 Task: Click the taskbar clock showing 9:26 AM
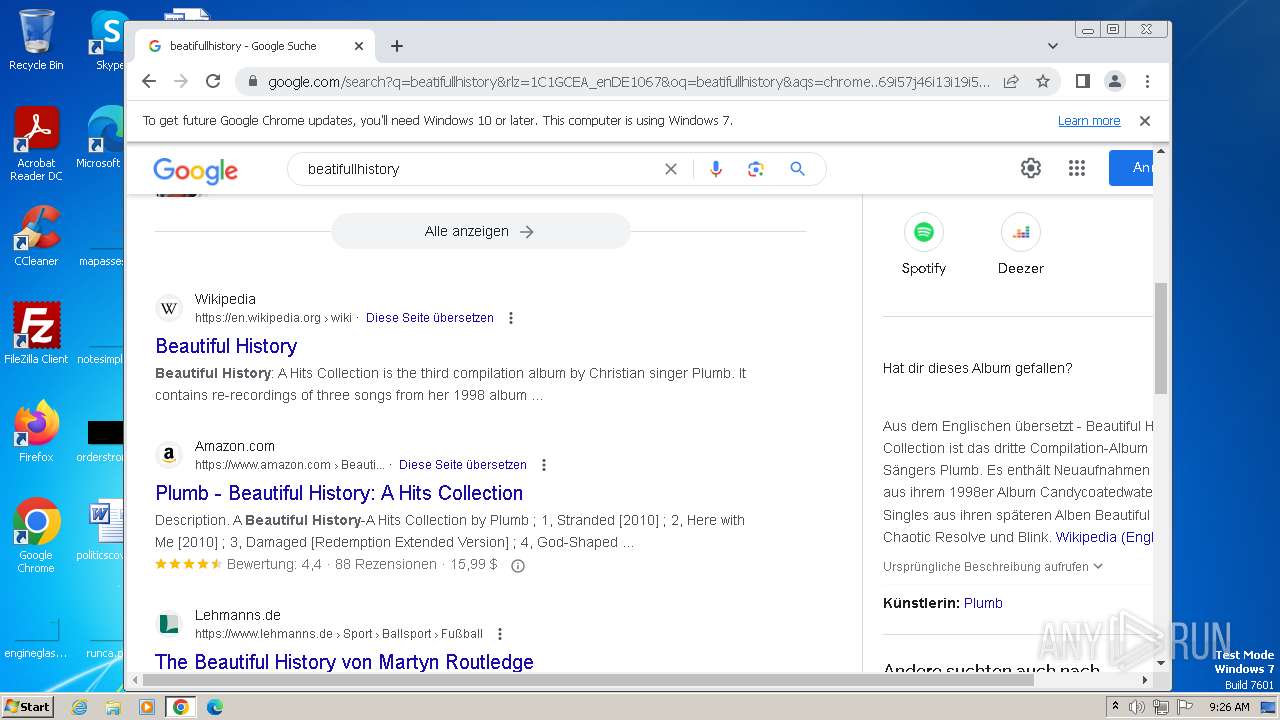point(1229,707)
